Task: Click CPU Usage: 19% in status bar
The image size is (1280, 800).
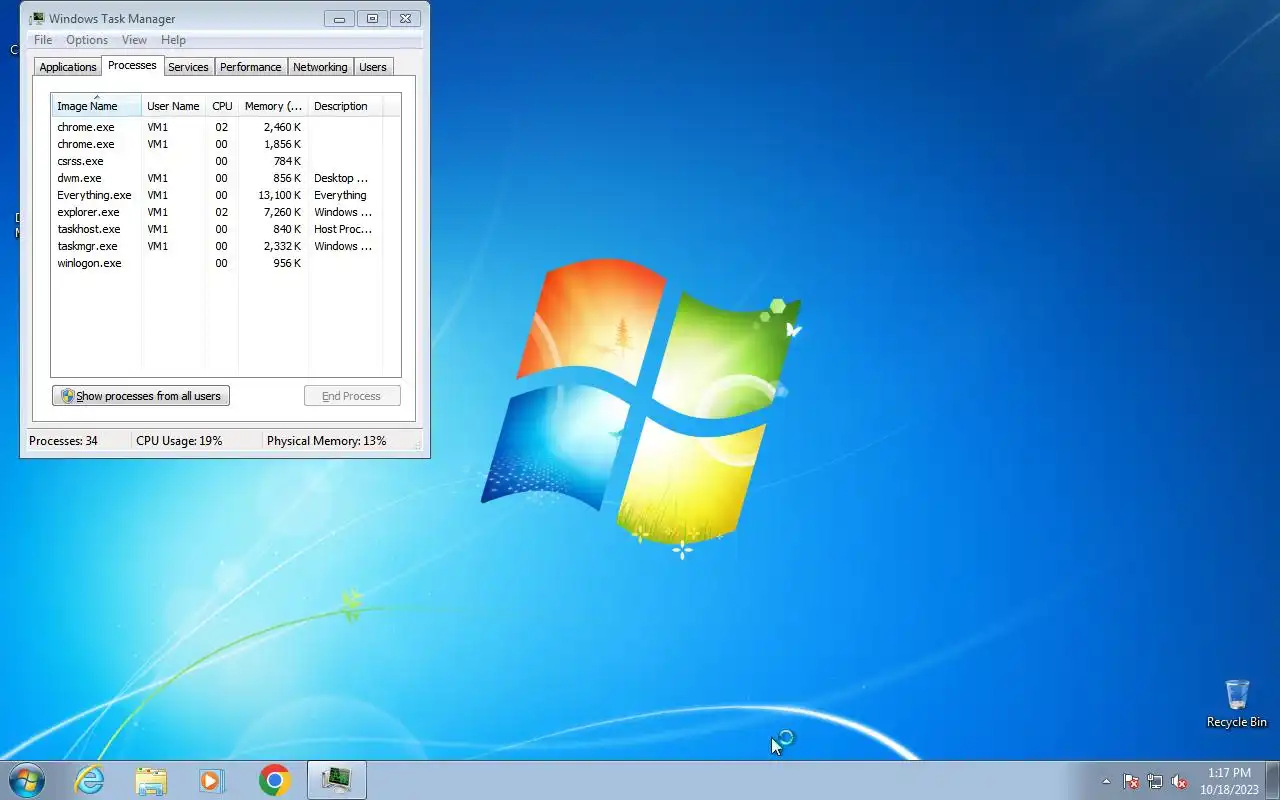Action: [179, 441]
